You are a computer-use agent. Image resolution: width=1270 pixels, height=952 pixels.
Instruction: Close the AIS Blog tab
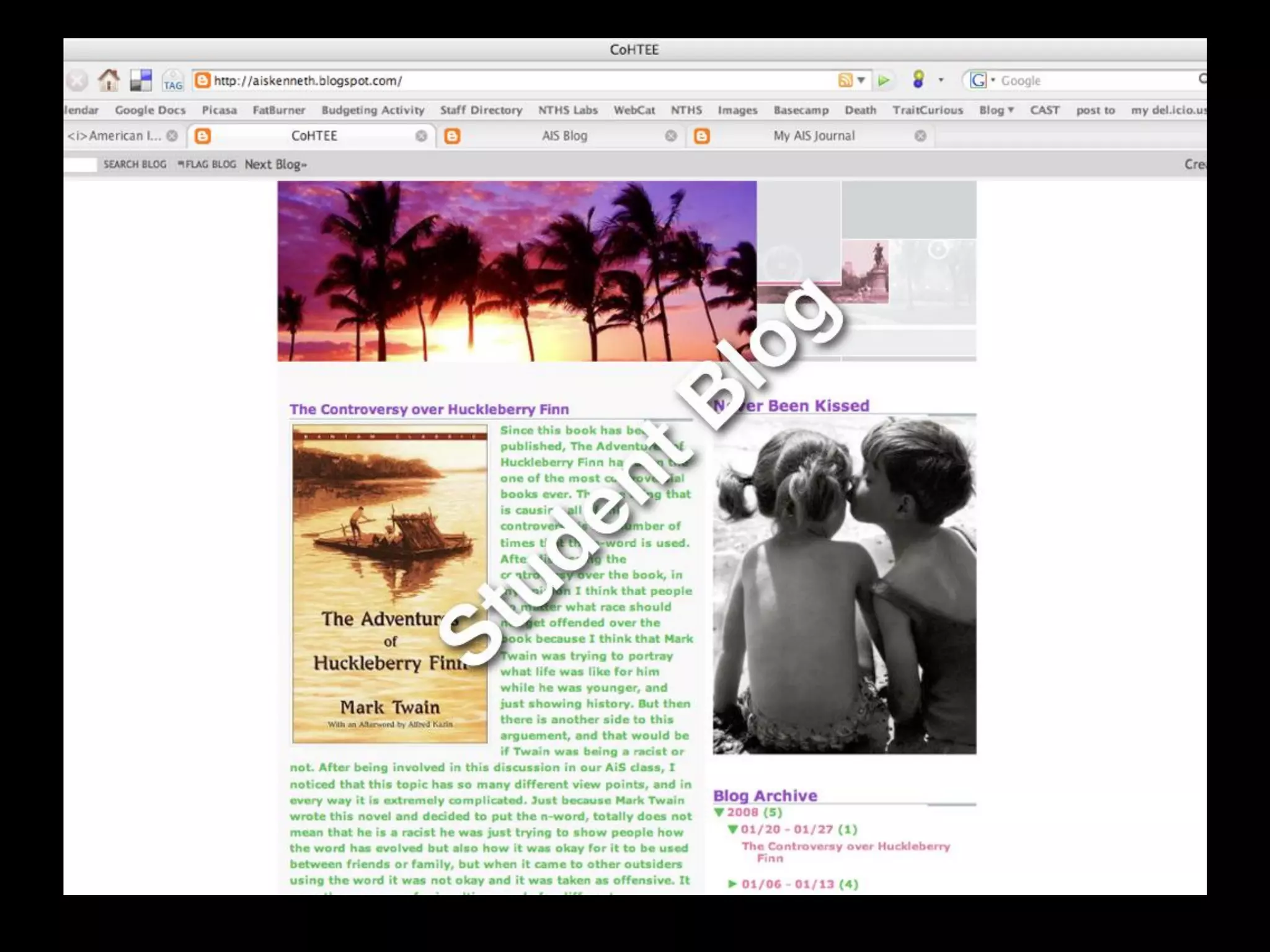pos(670,136)
